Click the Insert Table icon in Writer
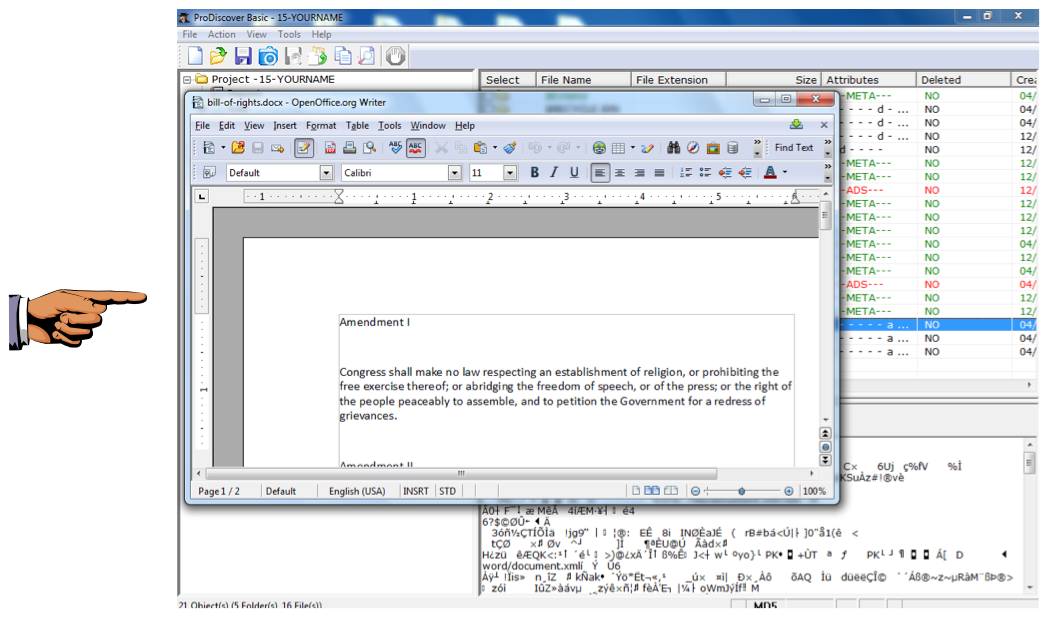1050x622 pixels. tap(618, 148)
